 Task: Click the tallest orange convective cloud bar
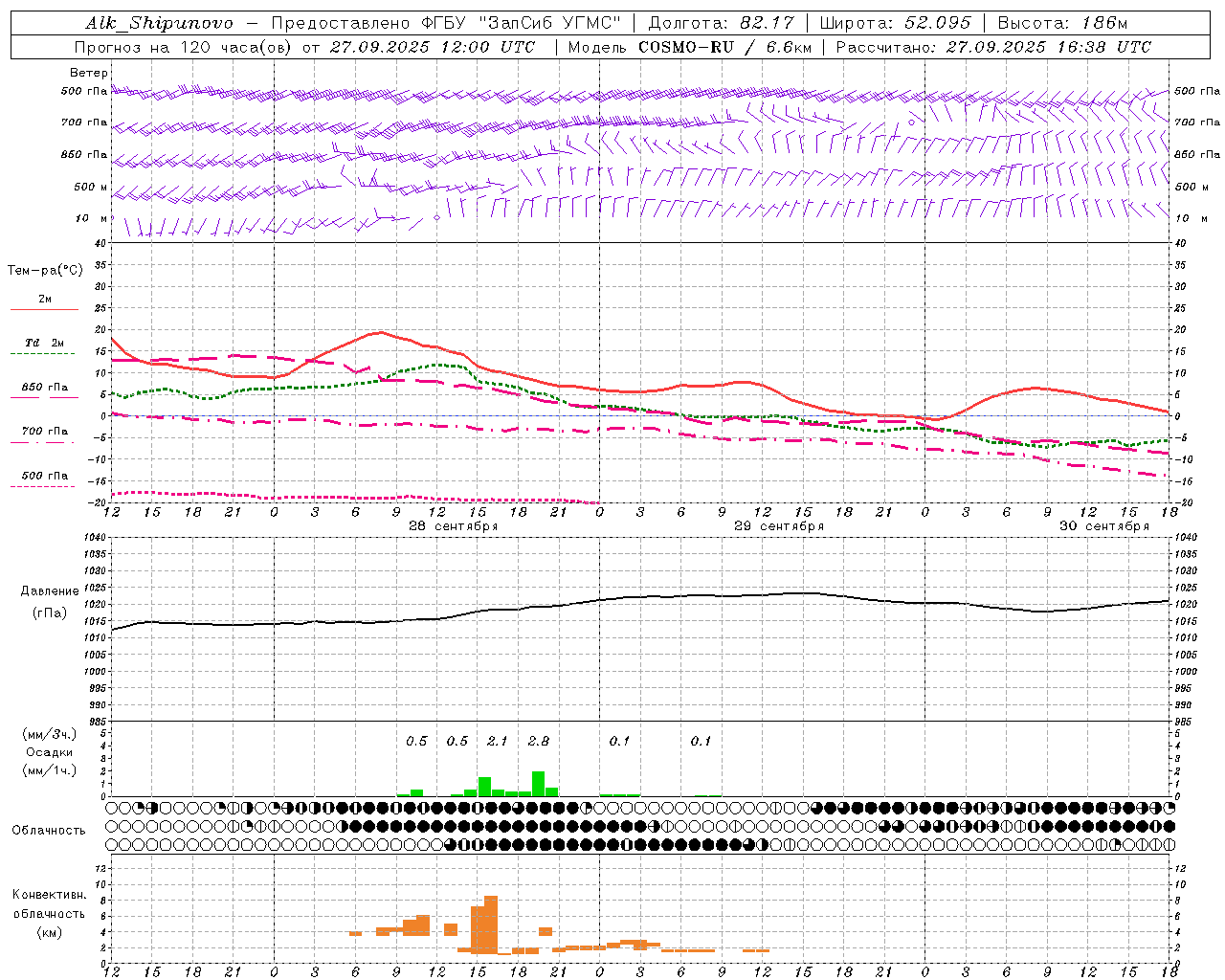(x=491, y=924)
